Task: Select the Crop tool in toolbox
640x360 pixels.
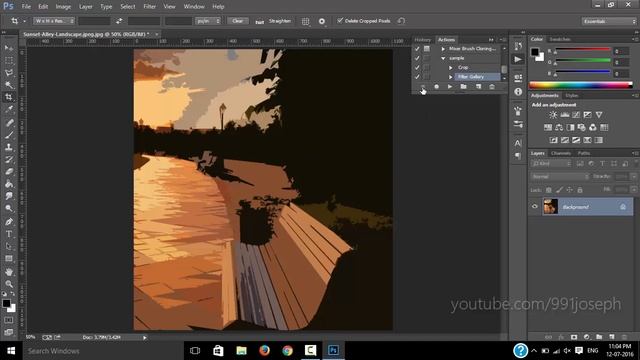Action: point(9,97)
